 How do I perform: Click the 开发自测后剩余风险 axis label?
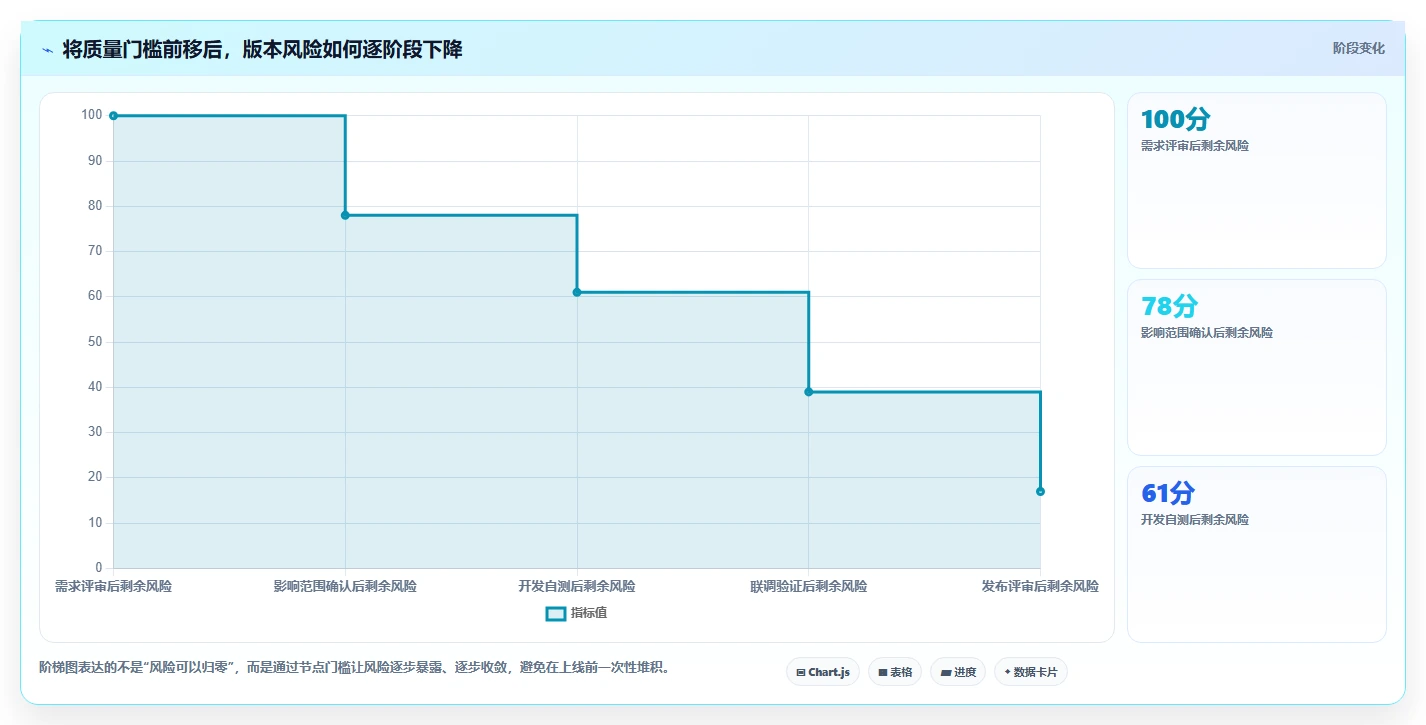point(577,586)
